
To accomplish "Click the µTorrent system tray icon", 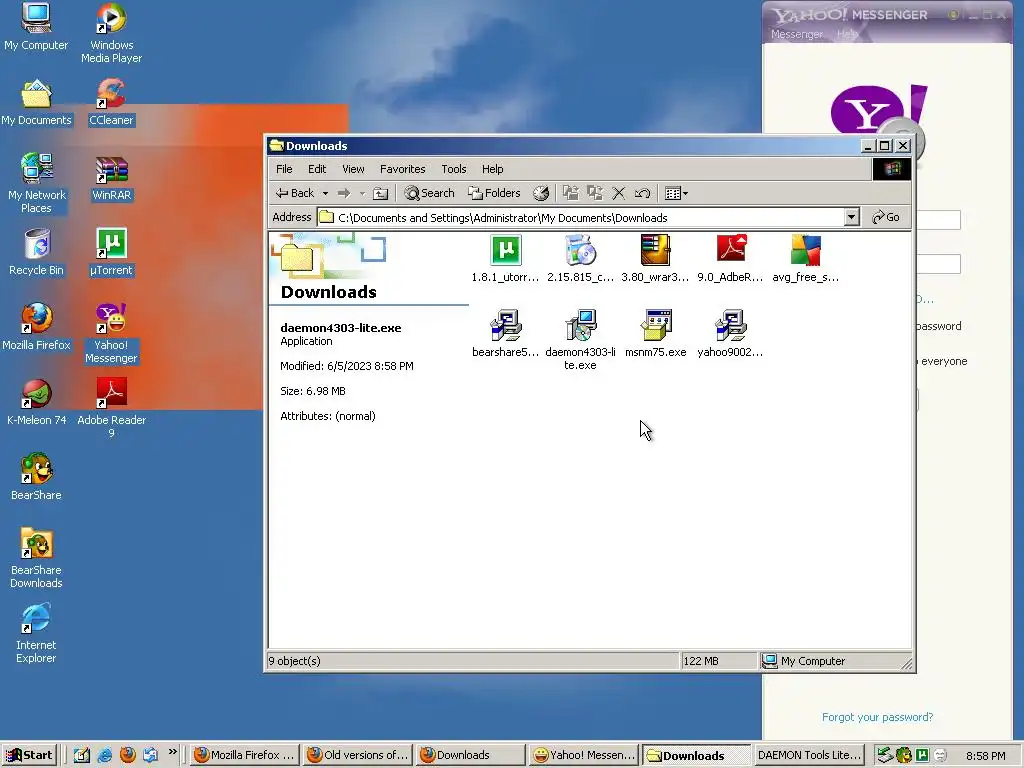I will (921, 755).
